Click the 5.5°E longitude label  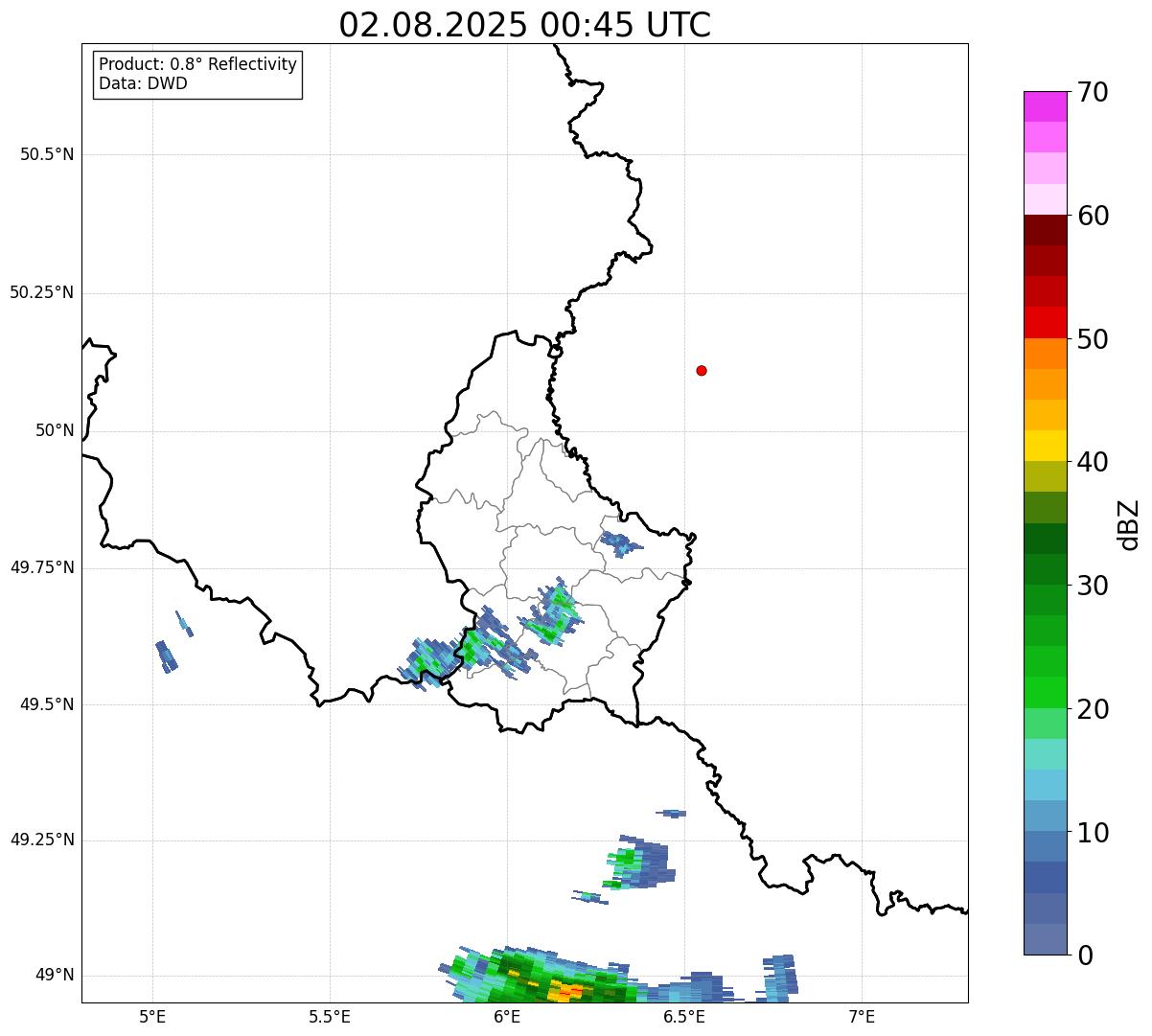[x=330, y=1016]
